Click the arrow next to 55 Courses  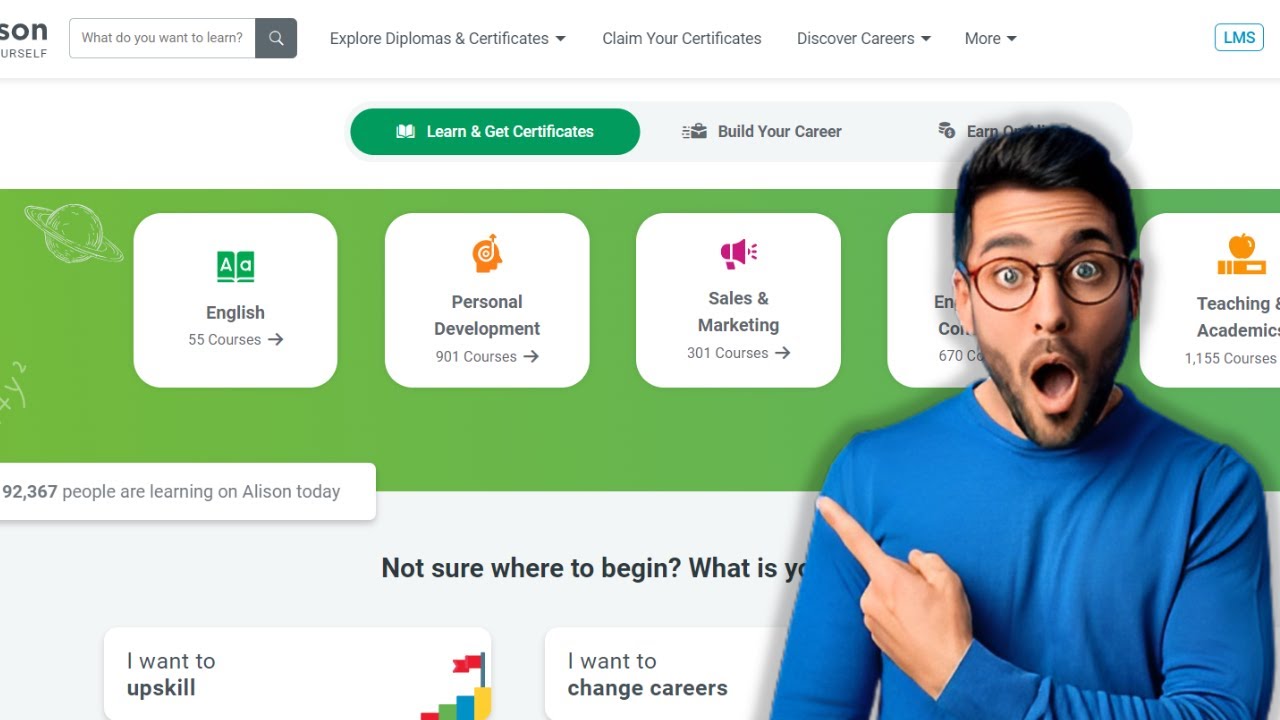pos(276,340)
